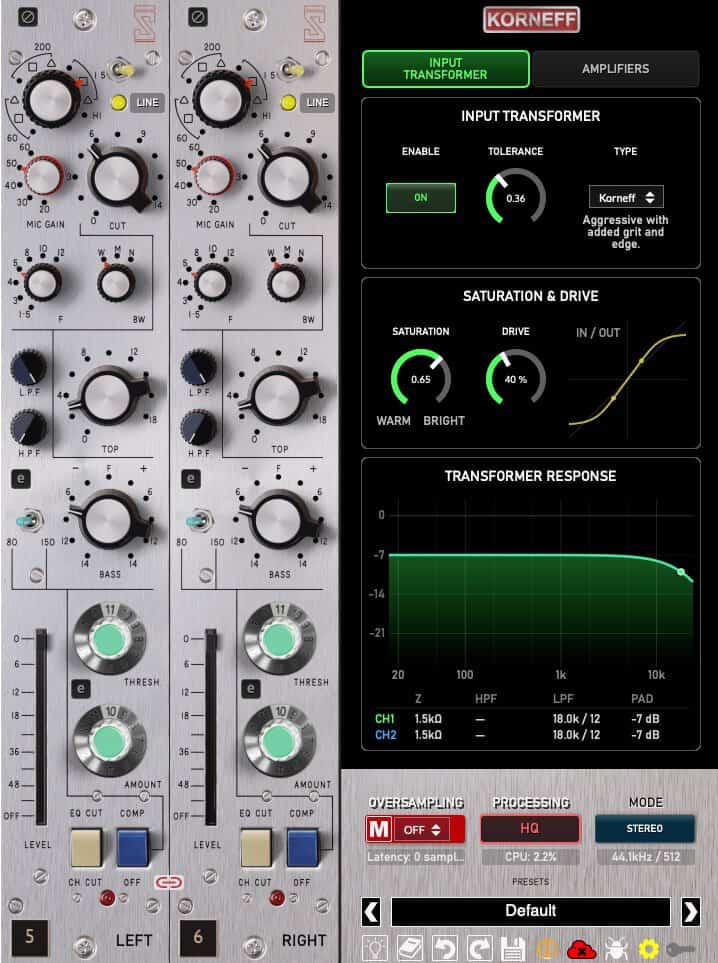
Task: Toggle the EQ CUT button on LEFT channel
Action: 87,848
